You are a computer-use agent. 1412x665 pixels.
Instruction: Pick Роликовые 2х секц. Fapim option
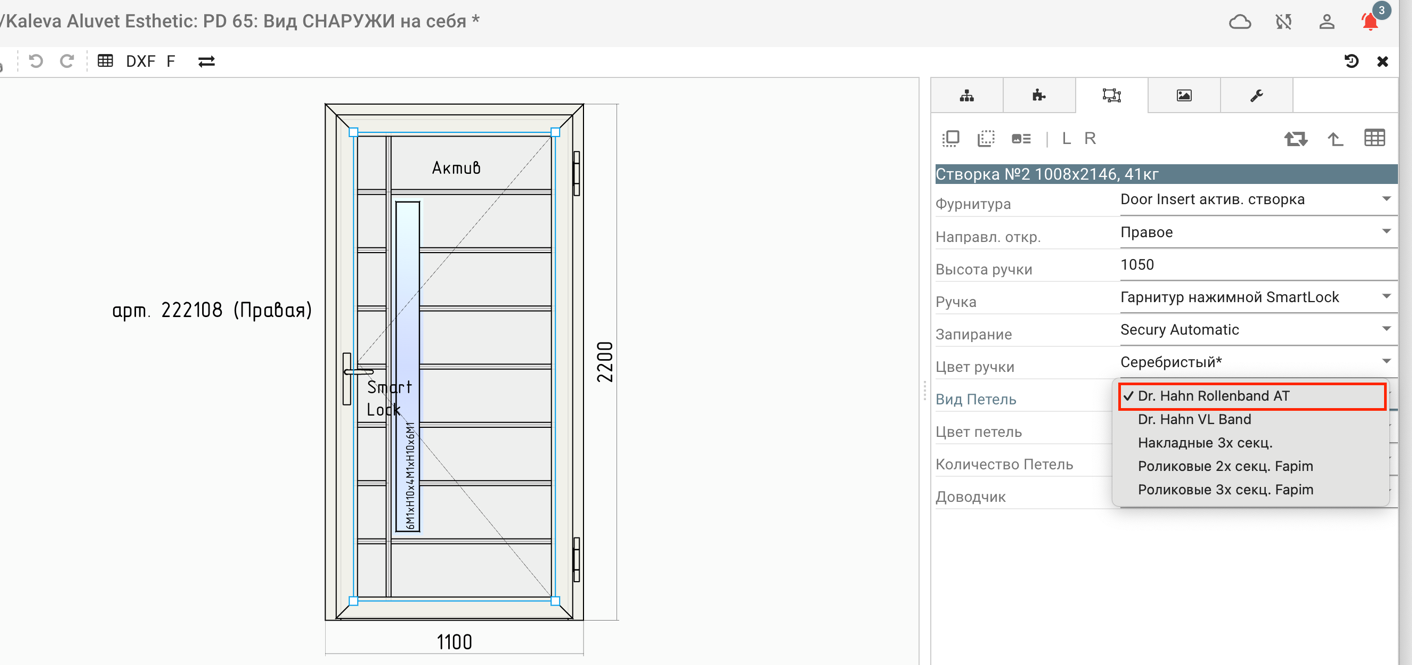1252,466
